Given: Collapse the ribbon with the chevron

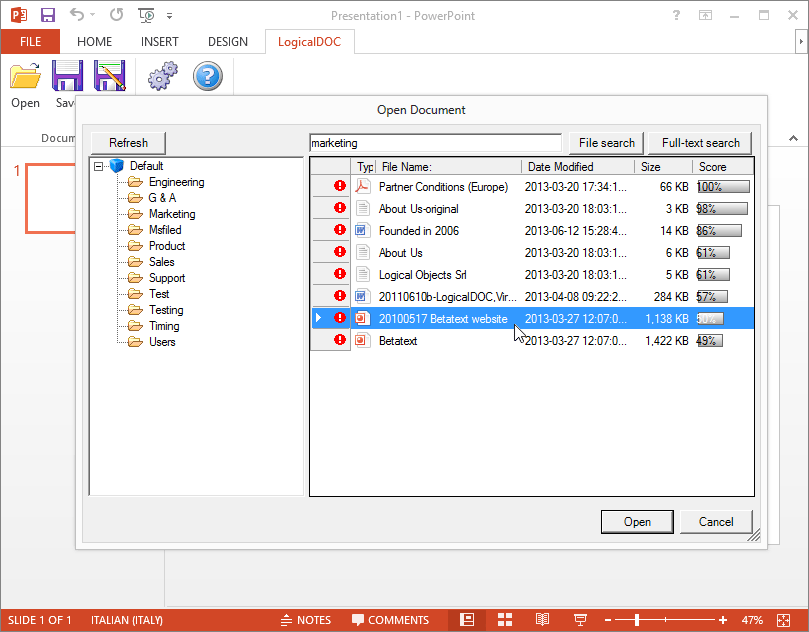Looking at the screenshot, I should point(794,138).
